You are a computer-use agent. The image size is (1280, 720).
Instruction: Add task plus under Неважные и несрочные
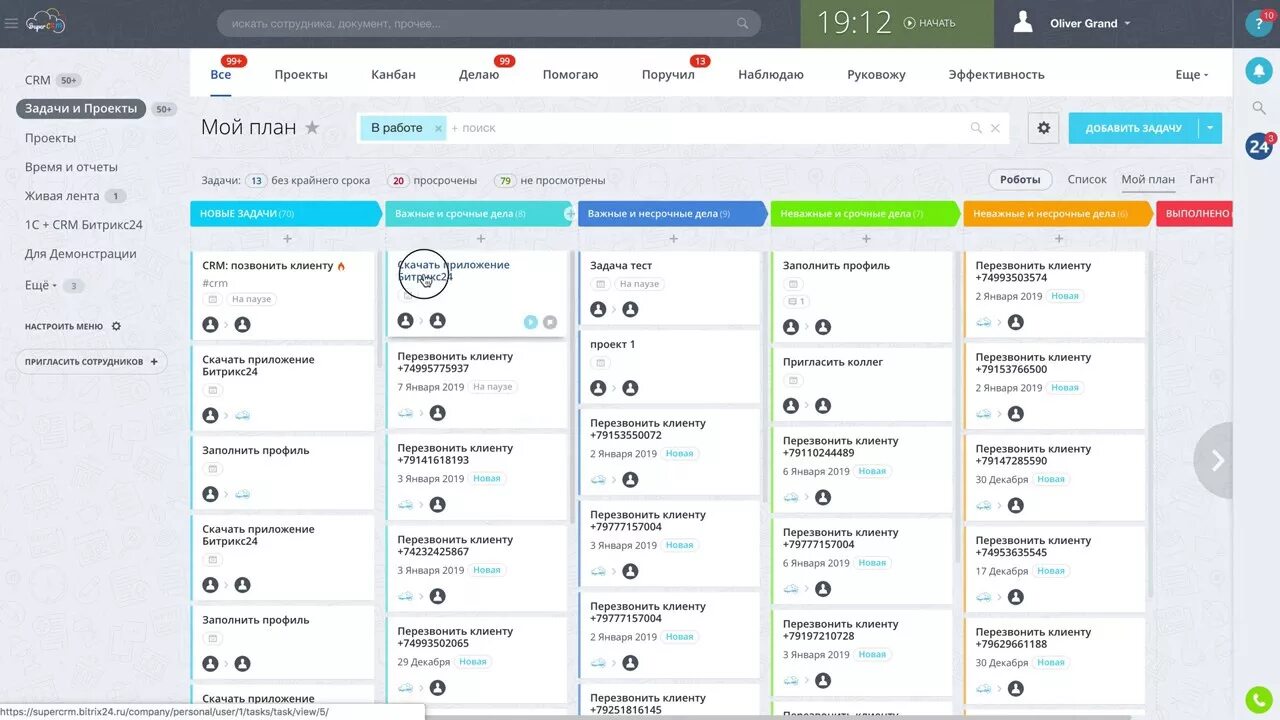click(1059, 239)
